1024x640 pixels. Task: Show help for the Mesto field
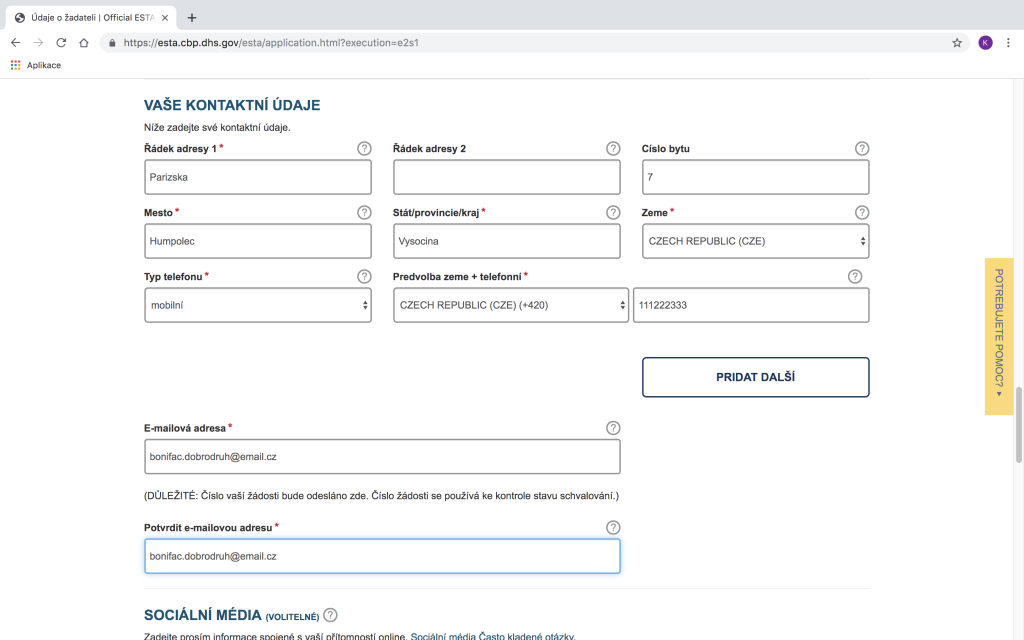[364, 212]
